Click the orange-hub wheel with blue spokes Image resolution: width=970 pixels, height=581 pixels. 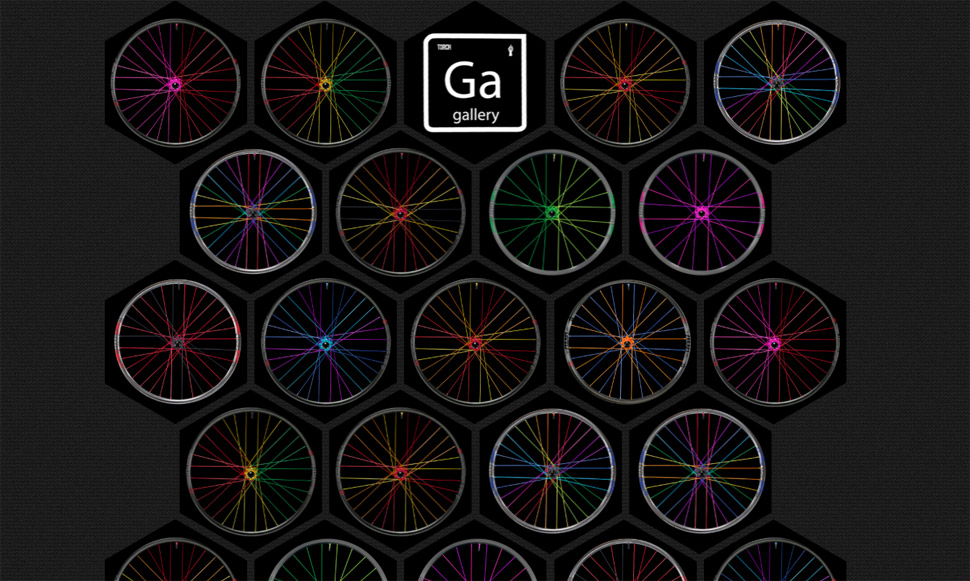(x=626, y=342)
